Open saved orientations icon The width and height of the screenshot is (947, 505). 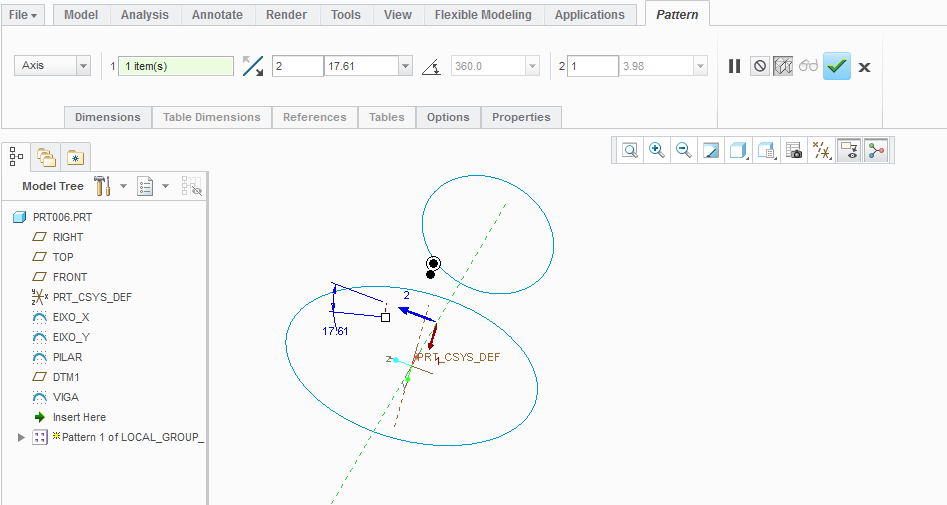(766, 150)
